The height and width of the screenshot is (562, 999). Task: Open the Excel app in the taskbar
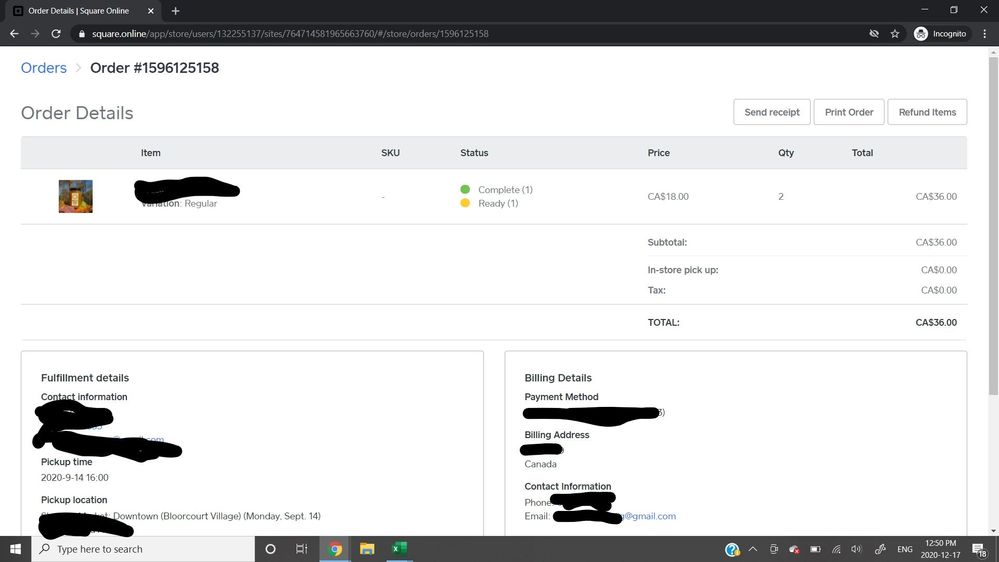pos(398,549)
